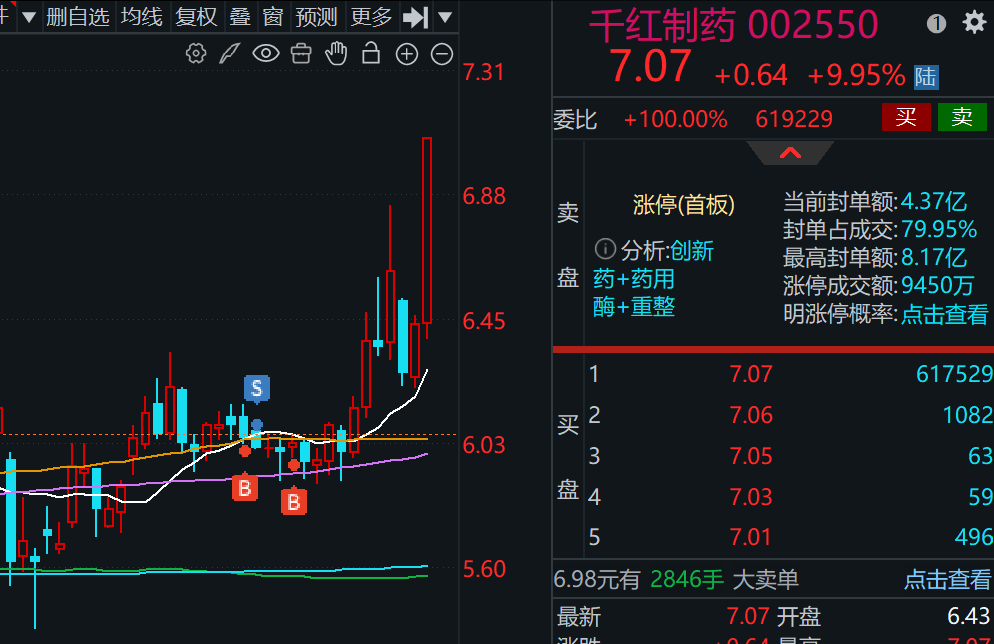The image size is (994, 644).
Task: Click the red 买 buy button
Action: tap(906, 117)
